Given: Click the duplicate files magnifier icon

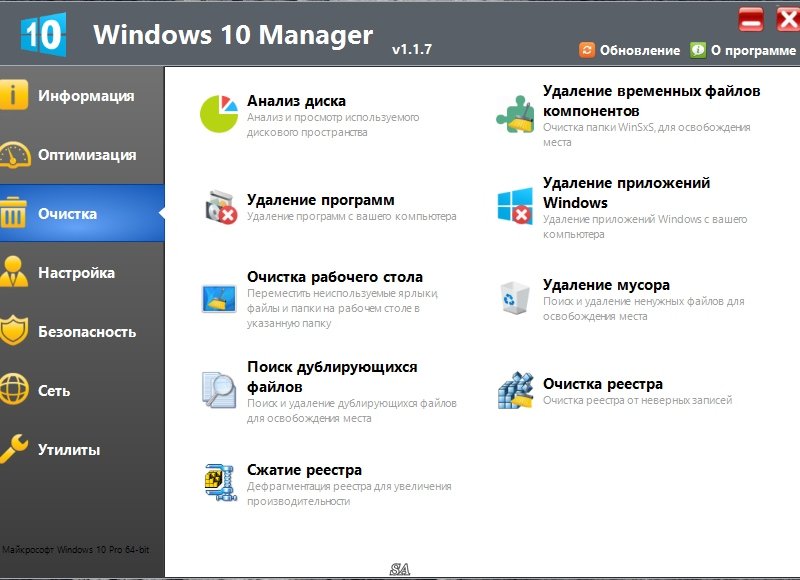Looking at the screenshot, I should coord(219,390).
